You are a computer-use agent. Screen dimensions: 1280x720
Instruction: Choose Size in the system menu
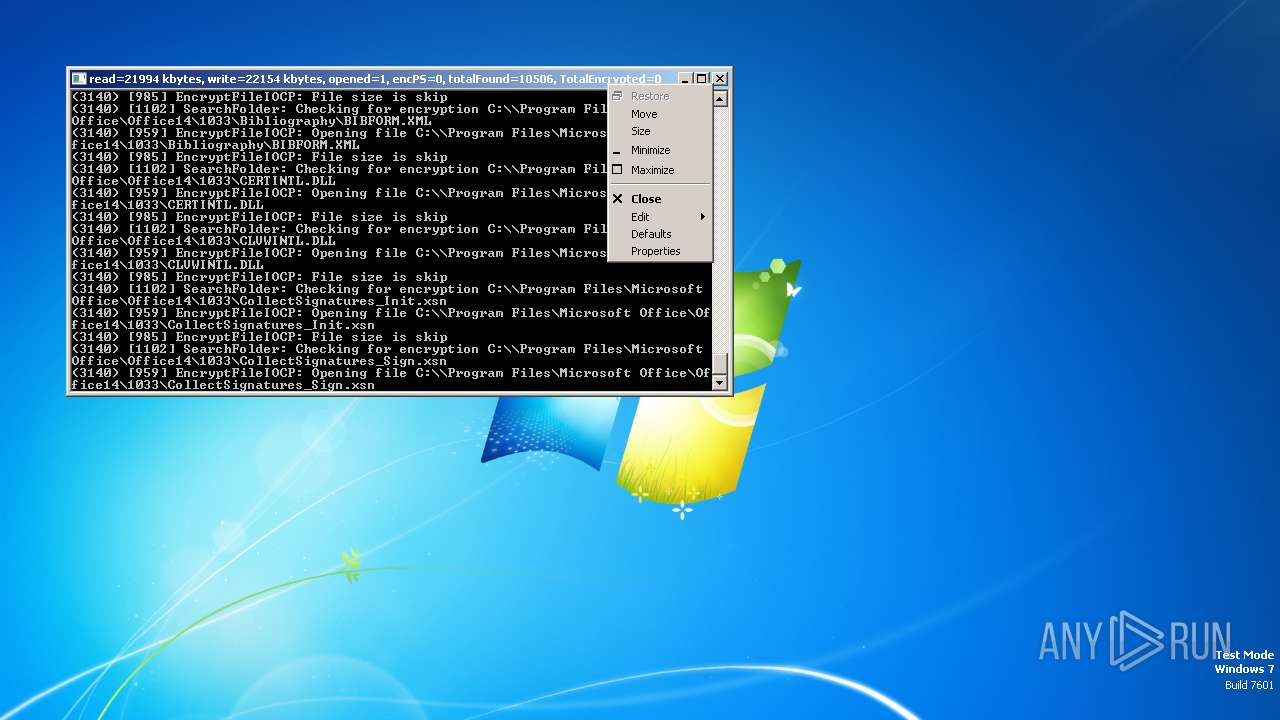[660, 131]
